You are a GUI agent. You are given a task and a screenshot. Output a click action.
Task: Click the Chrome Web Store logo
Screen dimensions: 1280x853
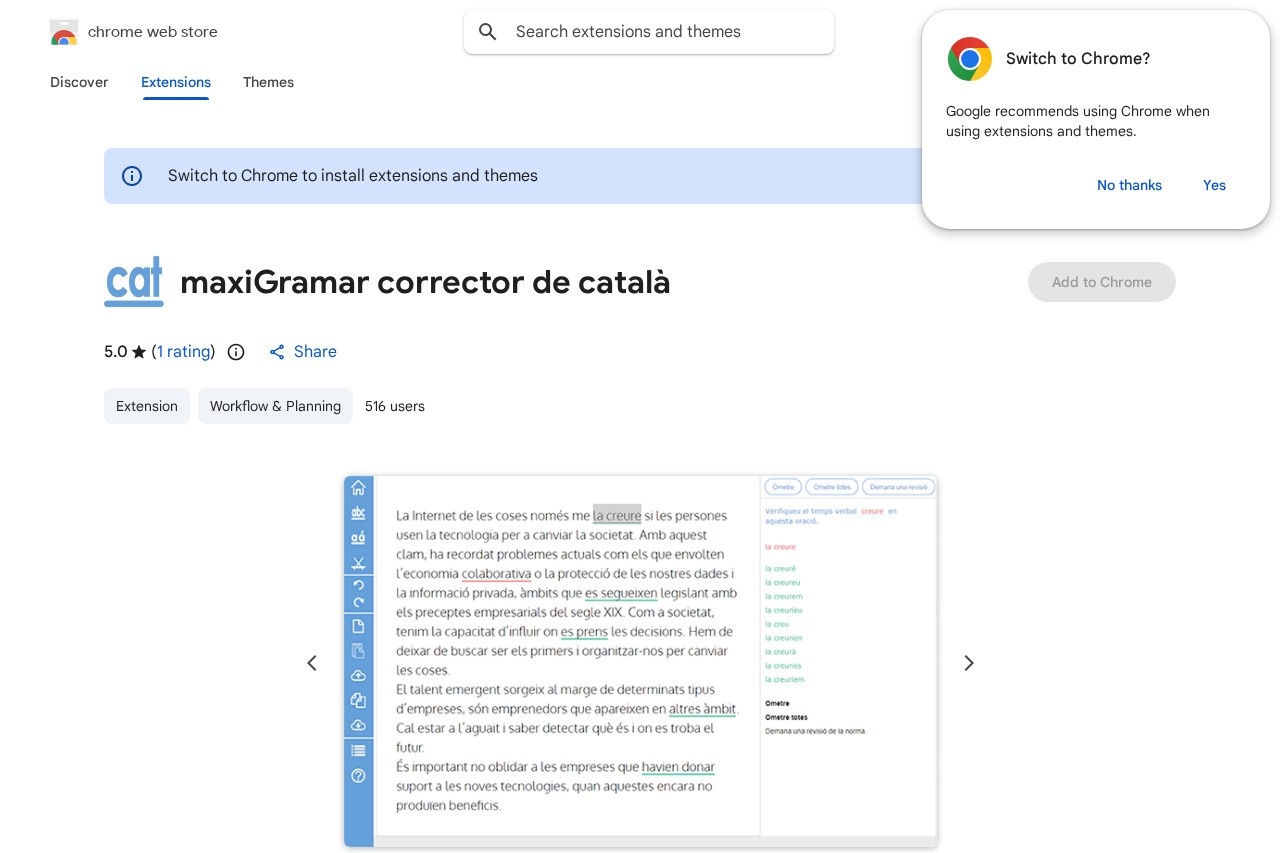[64, 31]
